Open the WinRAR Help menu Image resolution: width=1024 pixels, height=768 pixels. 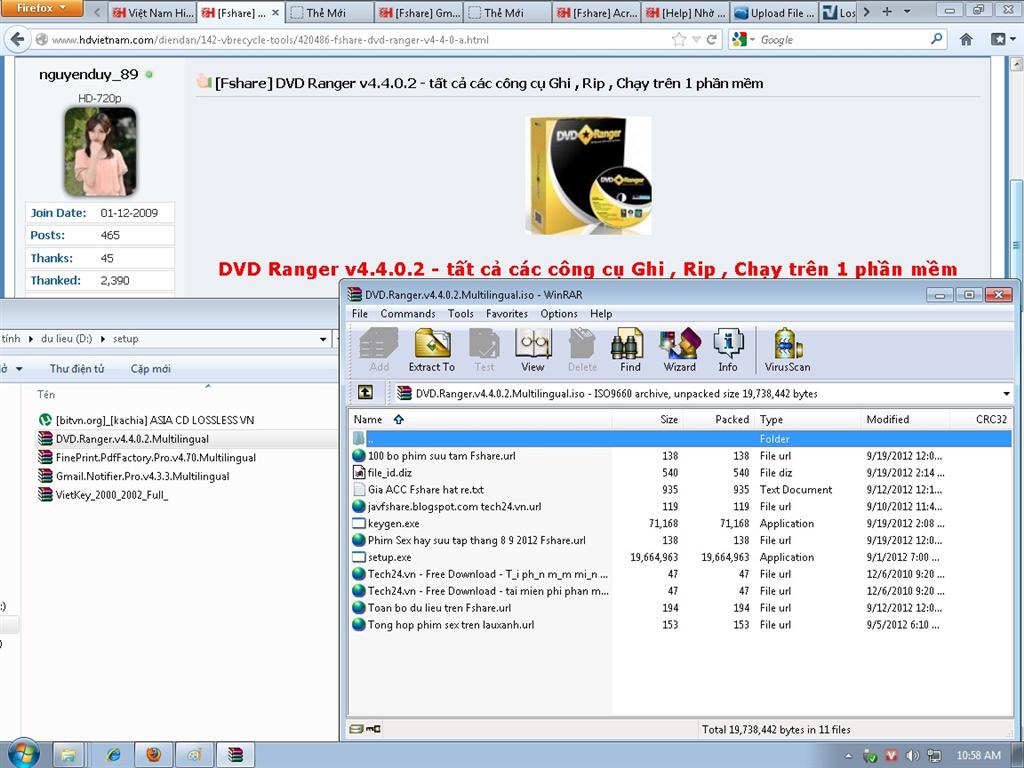(x=601, y=313)
